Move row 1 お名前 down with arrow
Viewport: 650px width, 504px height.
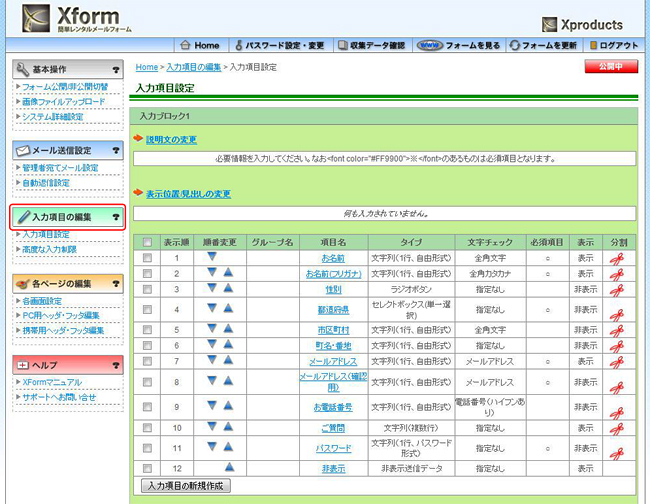click(212, 257)
